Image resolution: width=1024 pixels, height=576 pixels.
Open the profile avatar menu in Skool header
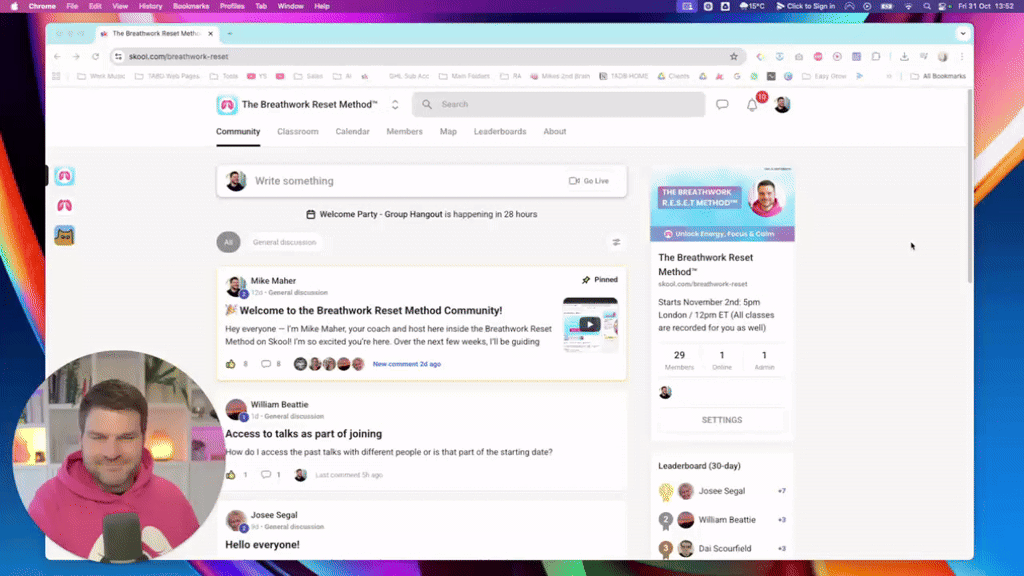782,104
